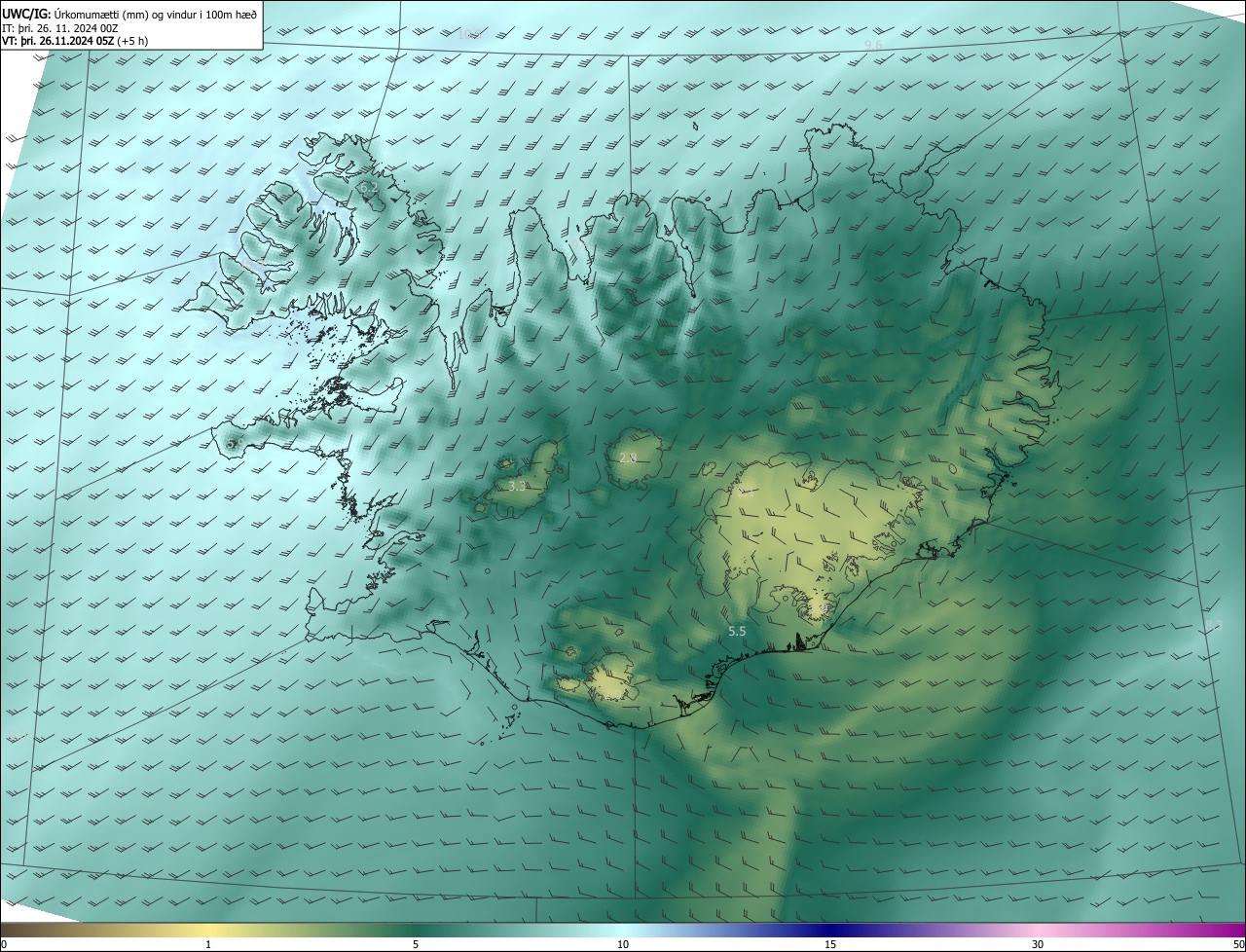Viewport: 1246px width, 952px height.
Task: Click the colorbar tick label 15
Action: pyautogui.click(x=830, y=944)
